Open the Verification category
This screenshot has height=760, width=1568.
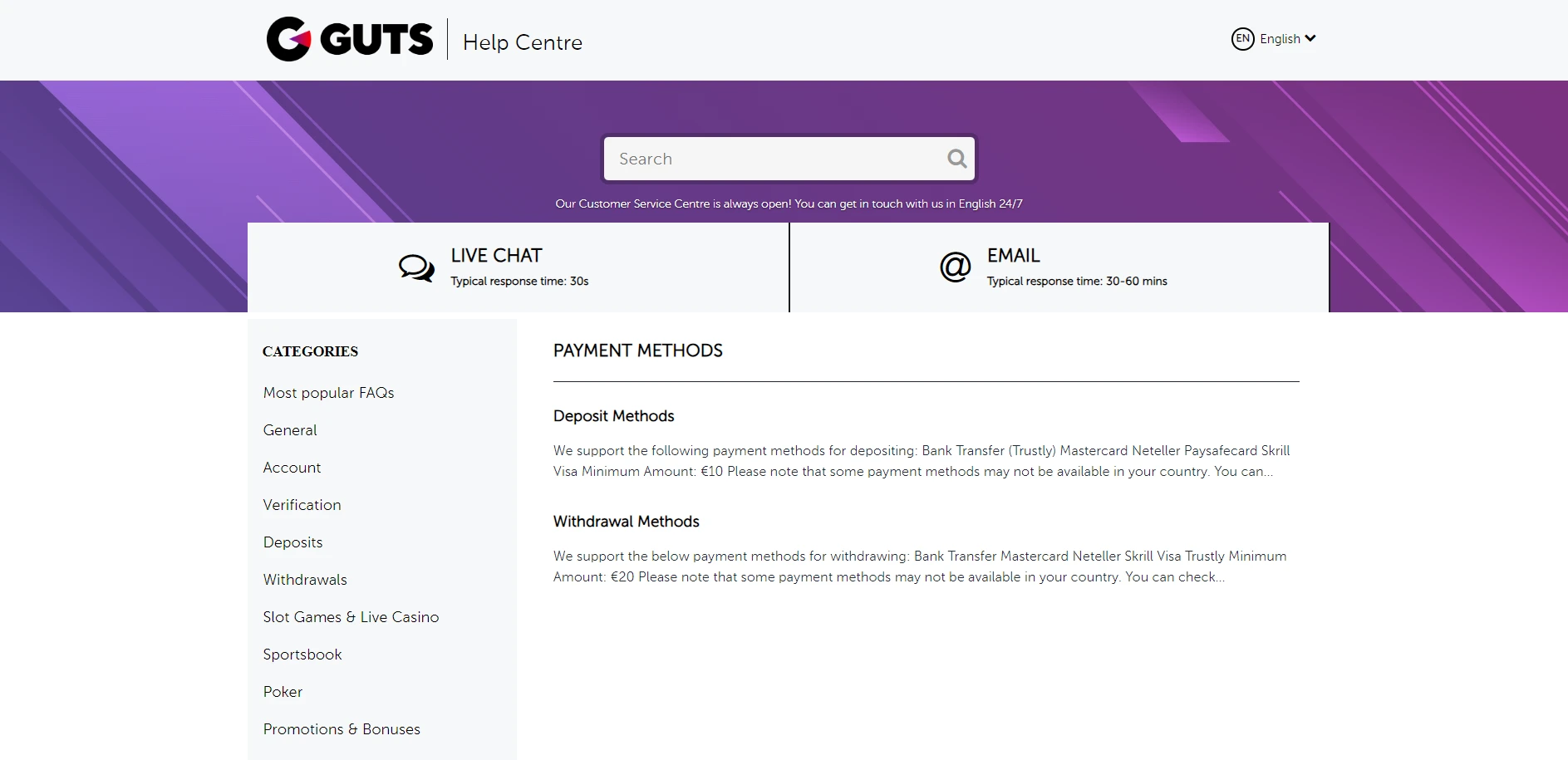302,505
